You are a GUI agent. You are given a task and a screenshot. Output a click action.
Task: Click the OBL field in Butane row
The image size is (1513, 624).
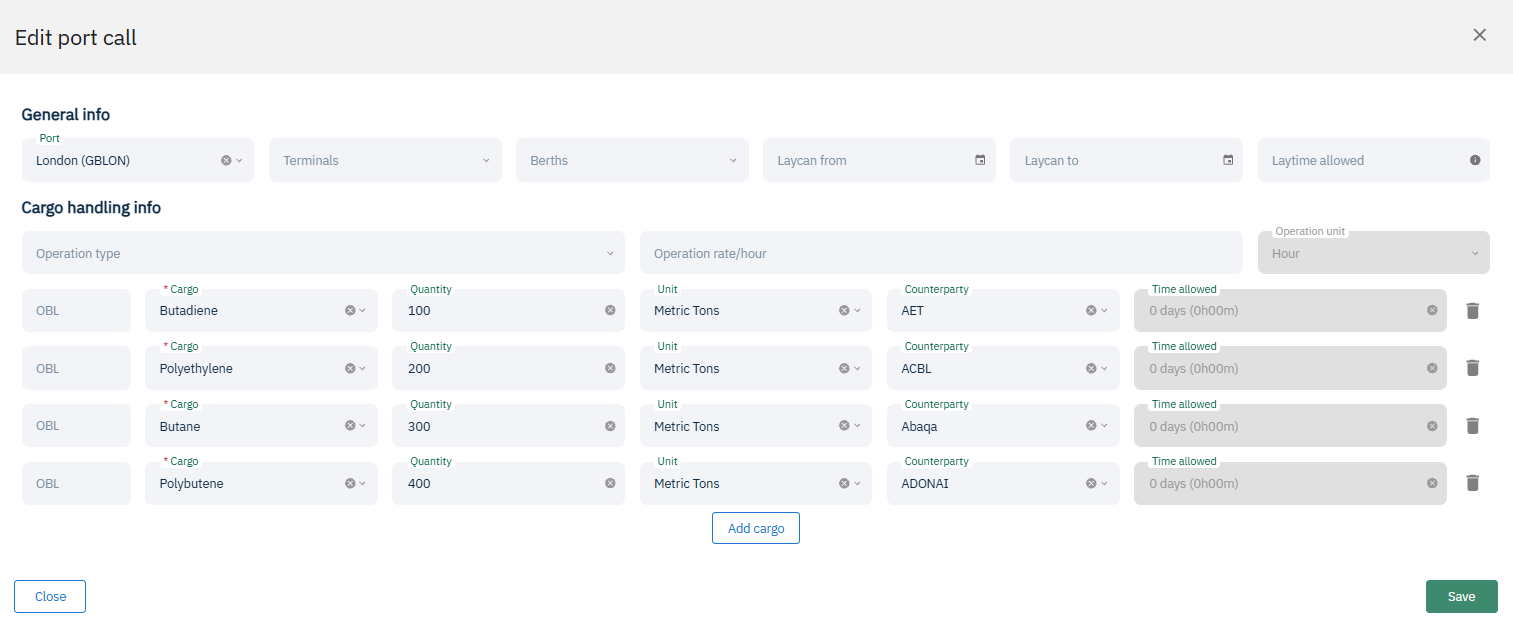pos(76,426)
